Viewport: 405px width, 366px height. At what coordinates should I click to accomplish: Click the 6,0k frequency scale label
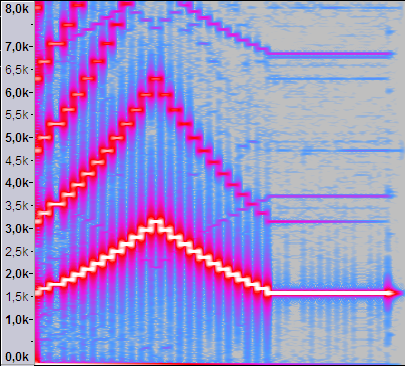17,92
